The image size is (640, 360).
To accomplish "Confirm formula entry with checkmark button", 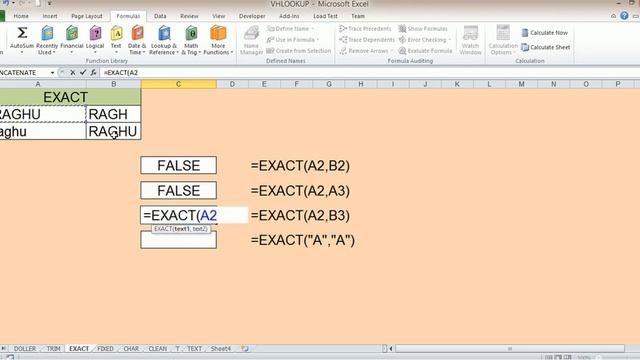I will click(x=83, y=72).
